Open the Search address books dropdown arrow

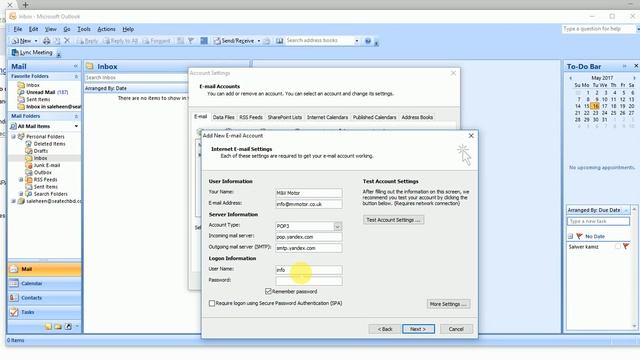click(x=357, y=41)
